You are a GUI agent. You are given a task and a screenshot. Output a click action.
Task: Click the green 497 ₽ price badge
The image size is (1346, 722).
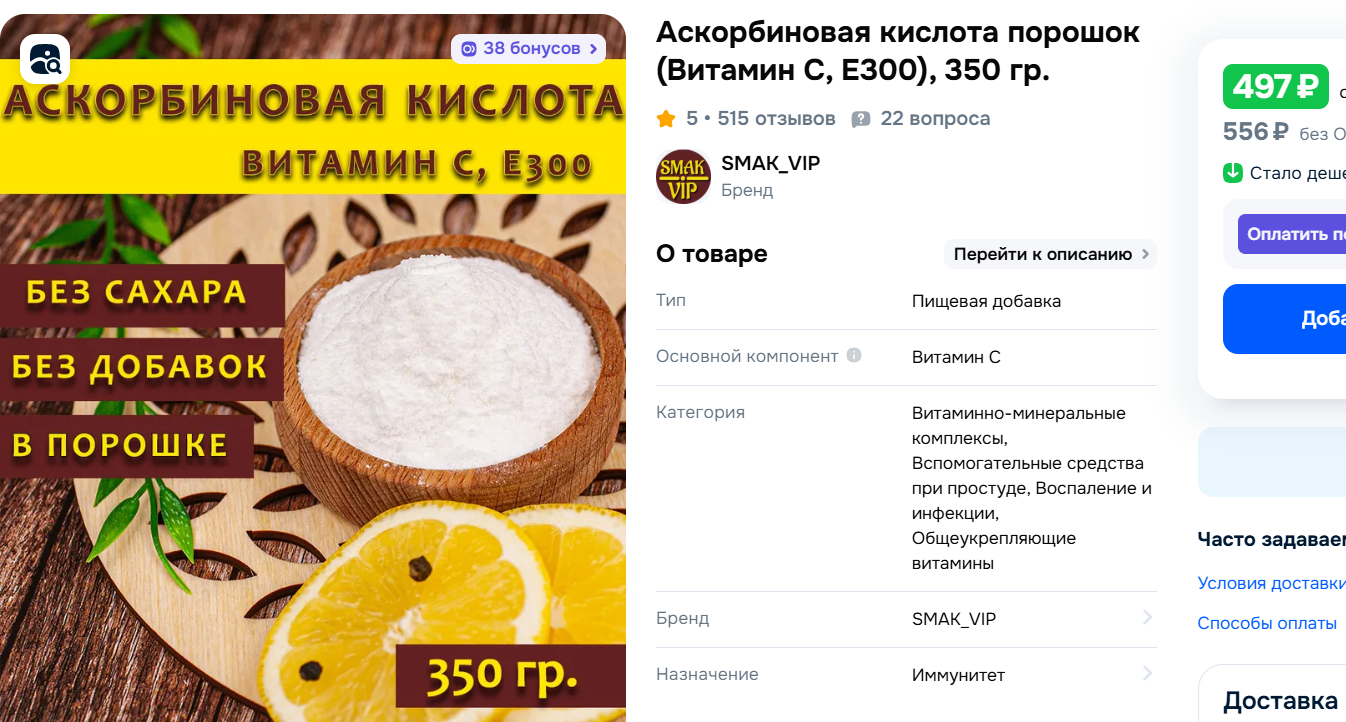pos(1276,87)
